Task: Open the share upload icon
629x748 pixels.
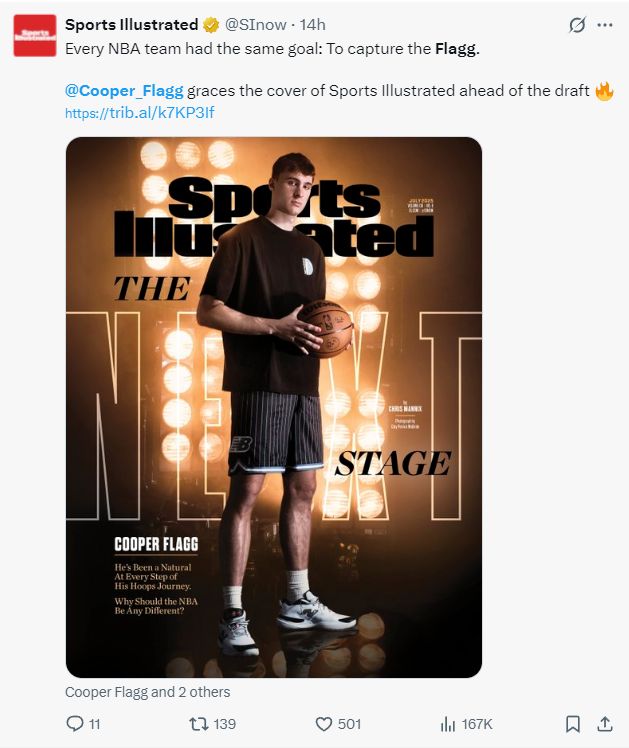Action: coord(605,724)
